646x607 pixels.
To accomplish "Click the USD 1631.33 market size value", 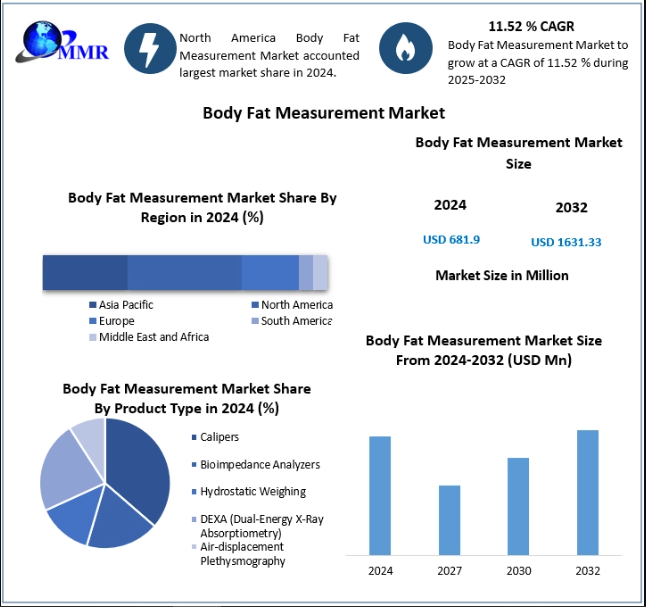I will point(566,242).
